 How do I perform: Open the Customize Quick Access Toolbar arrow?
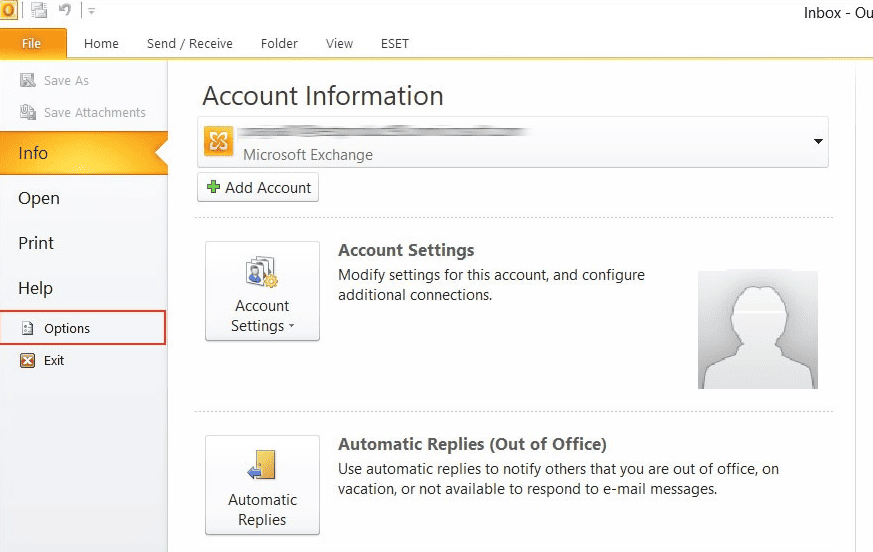91,12
